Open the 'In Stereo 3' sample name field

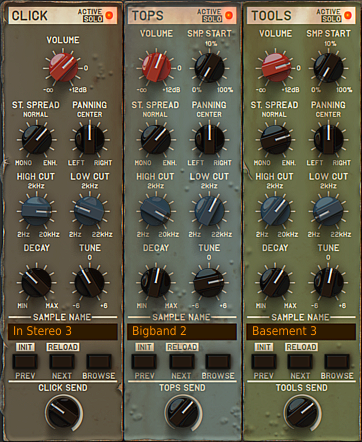click(x=63, y=331)
